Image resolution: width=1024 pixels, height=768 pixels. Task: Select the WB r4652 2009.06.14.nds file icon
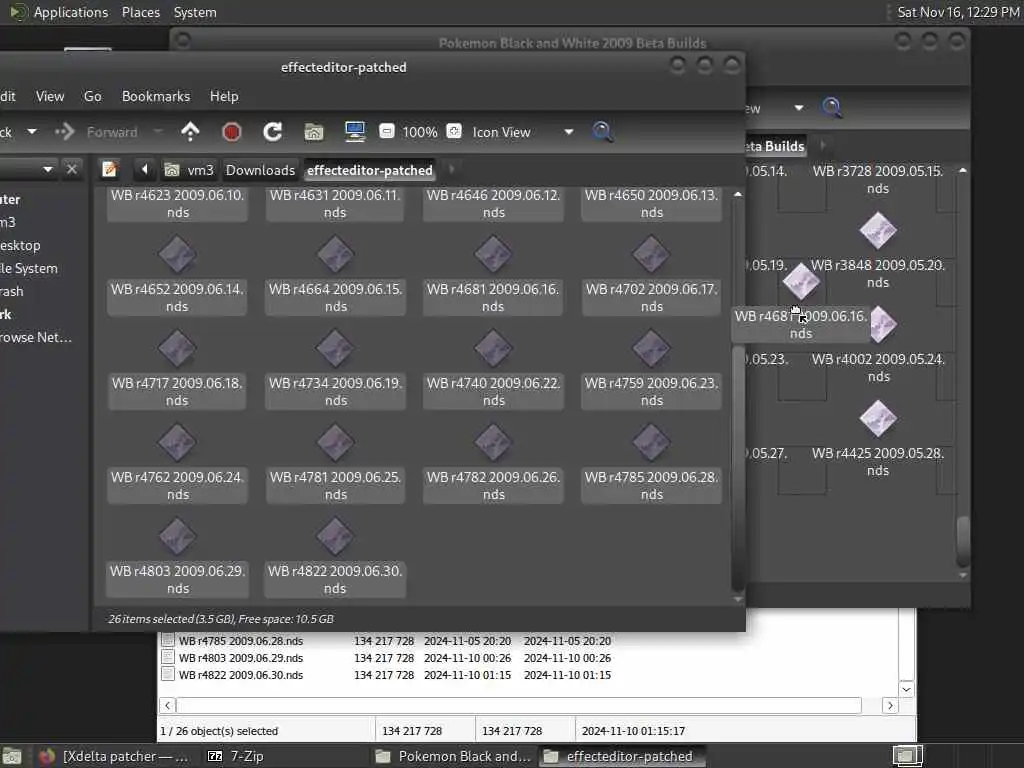[x=177, y=255]
